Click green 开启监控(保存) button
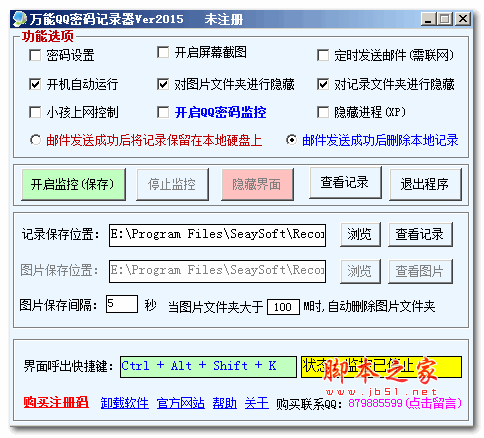This screenshot has height=438, width=484. tap(73, 184)
